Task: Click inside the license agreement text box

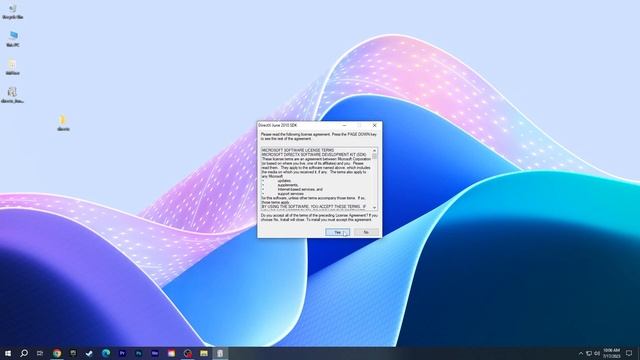Action: click(316, 179)
